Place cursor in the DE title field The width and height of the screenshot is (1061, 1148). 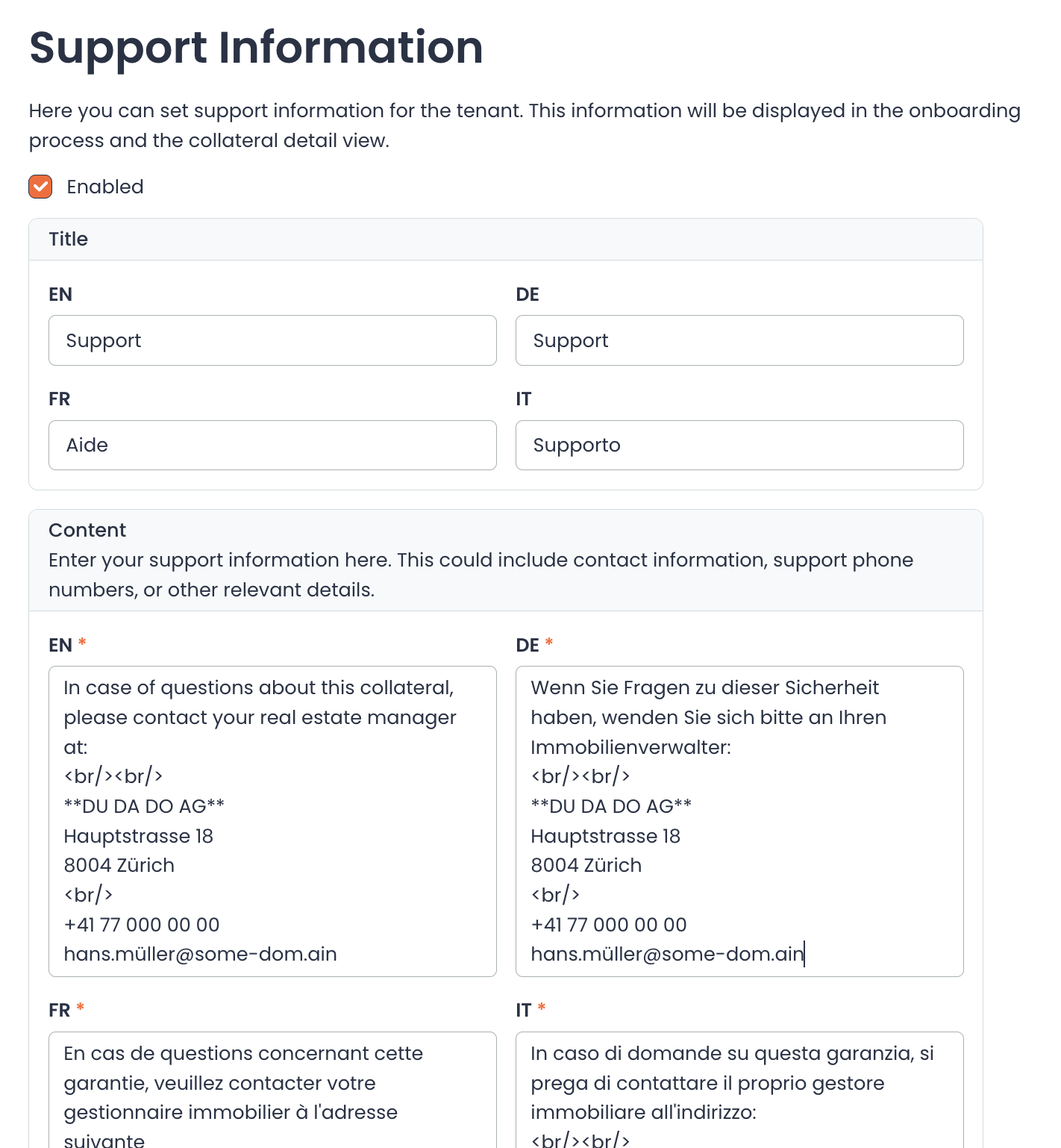739,340
